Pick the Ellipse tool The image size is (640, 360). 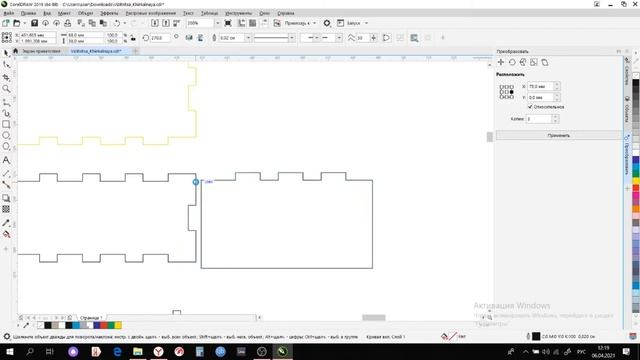tap(6, 136)
